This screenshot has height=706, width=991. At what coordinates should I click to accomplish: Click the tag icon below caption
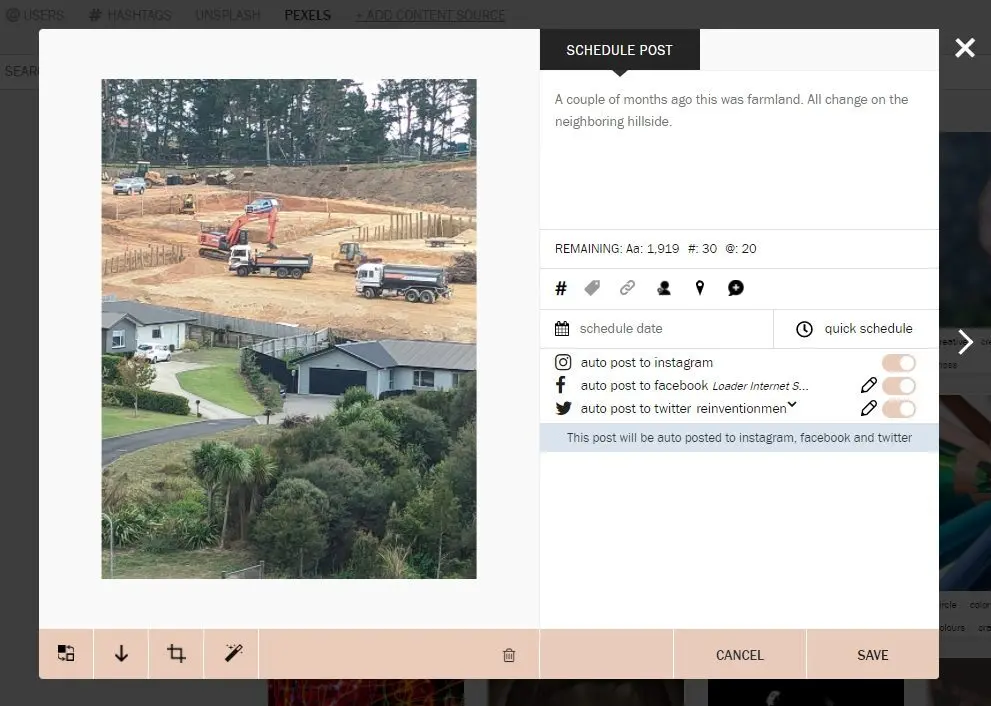point(592,289)
